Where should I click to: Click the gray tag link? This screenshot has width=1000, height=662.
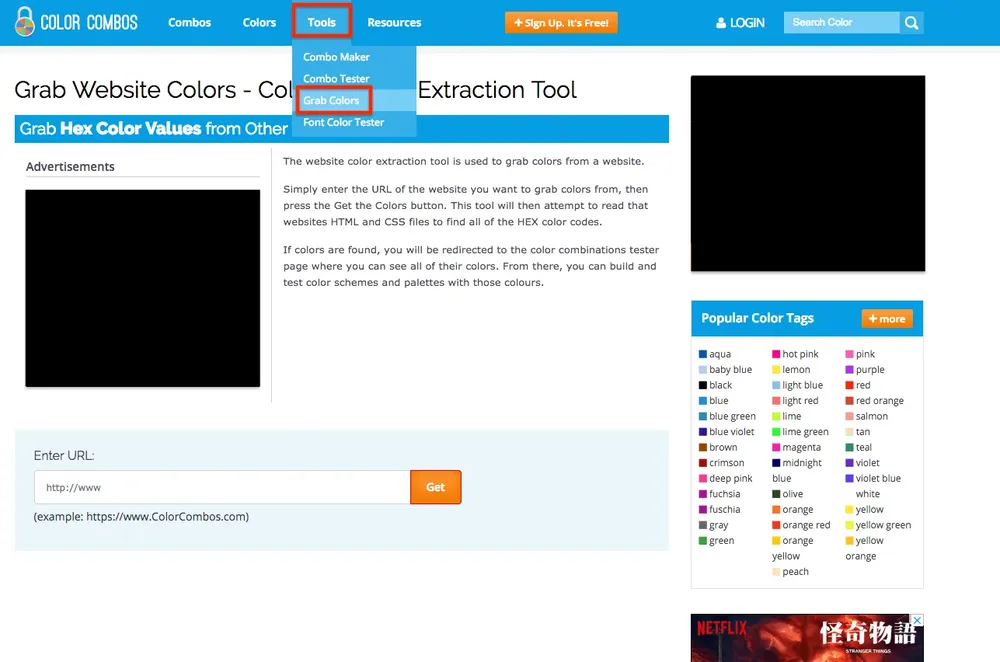pyautogui.click(x=719, y=526)
